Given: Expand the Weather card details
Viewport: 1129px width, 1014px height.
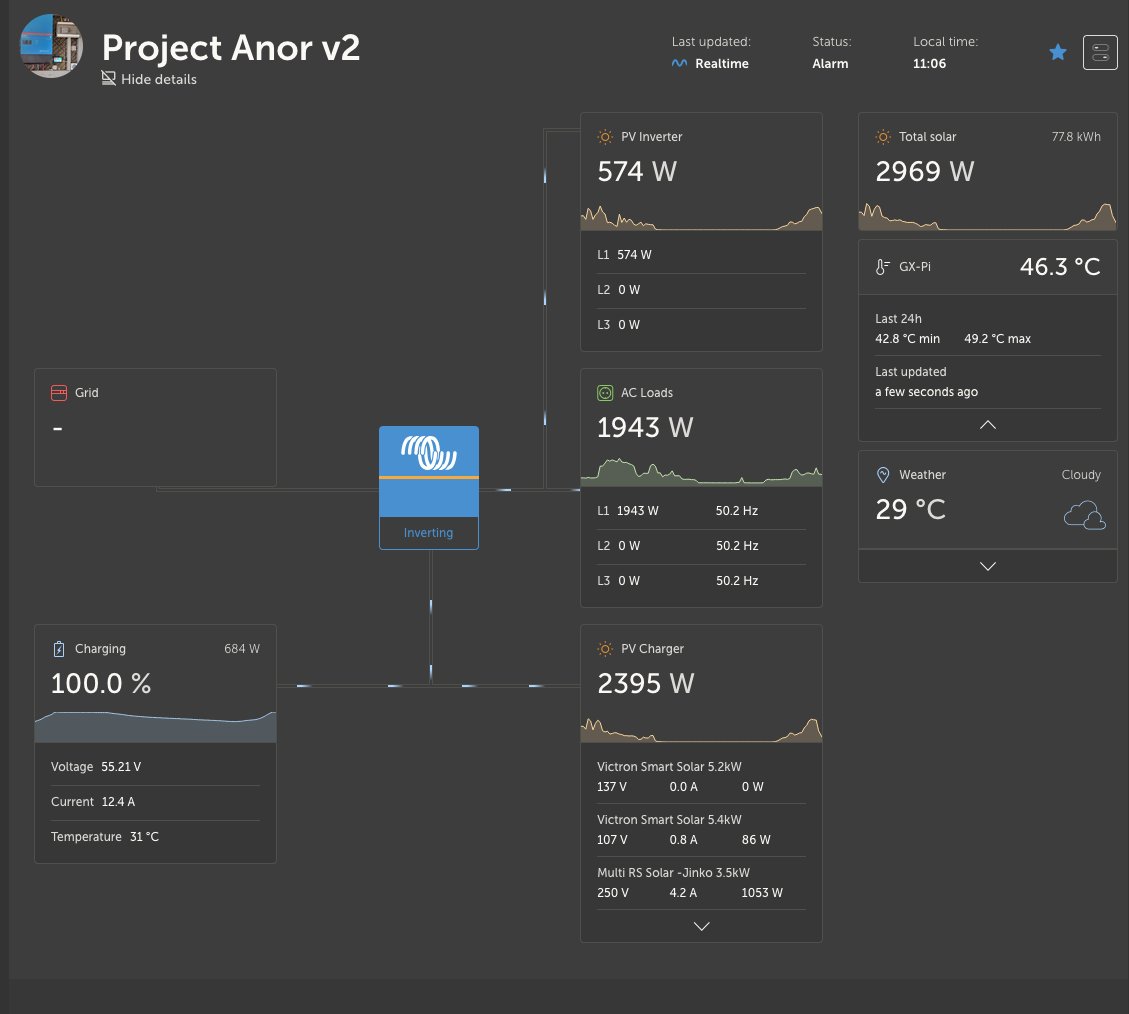Looking at the screenshot, I should (988, 566).
